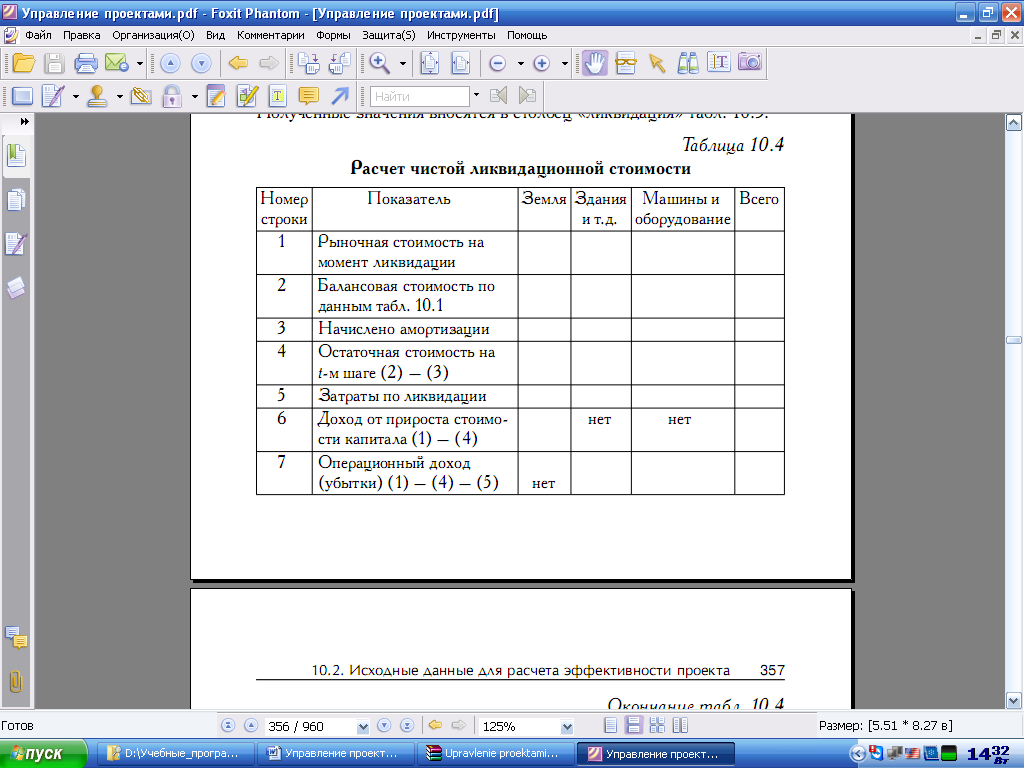Select the text viewer glasses icon
Image resolution: width=1024 pixels, height=768 pixels.
[626, 63]
